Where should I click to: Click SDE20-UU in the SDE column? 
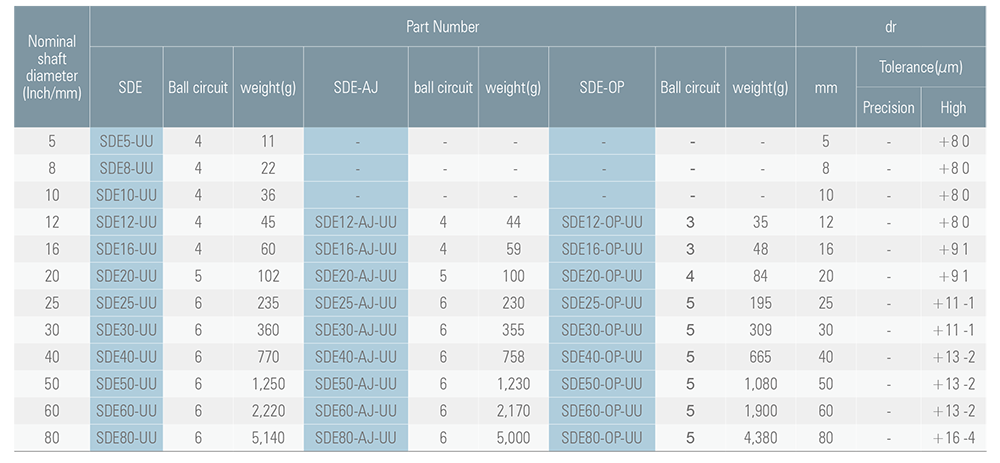[125, 276]
